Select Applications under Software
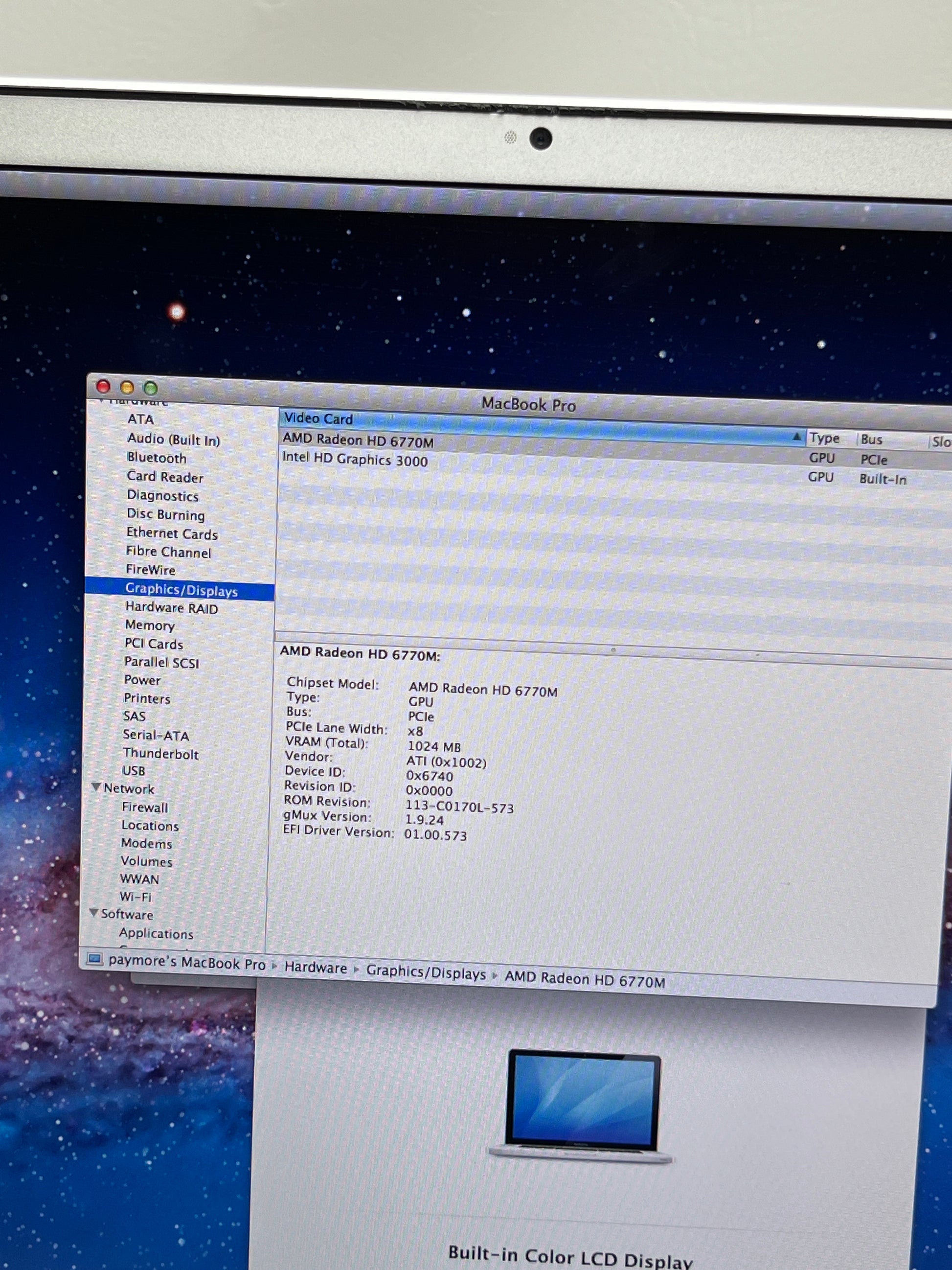 (156, 934)
